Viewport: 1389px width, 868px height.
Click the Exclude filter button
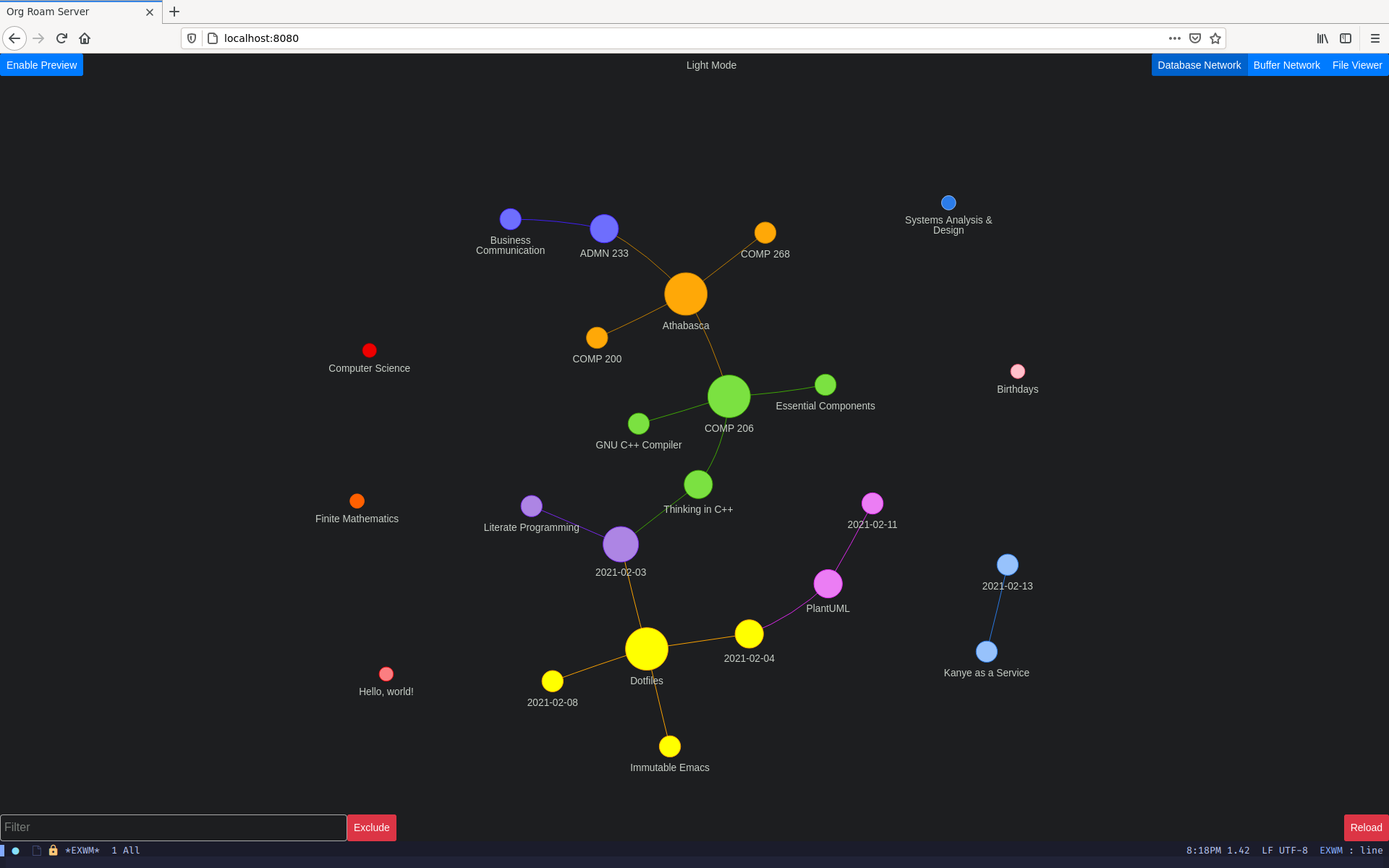tap(371, 827)
